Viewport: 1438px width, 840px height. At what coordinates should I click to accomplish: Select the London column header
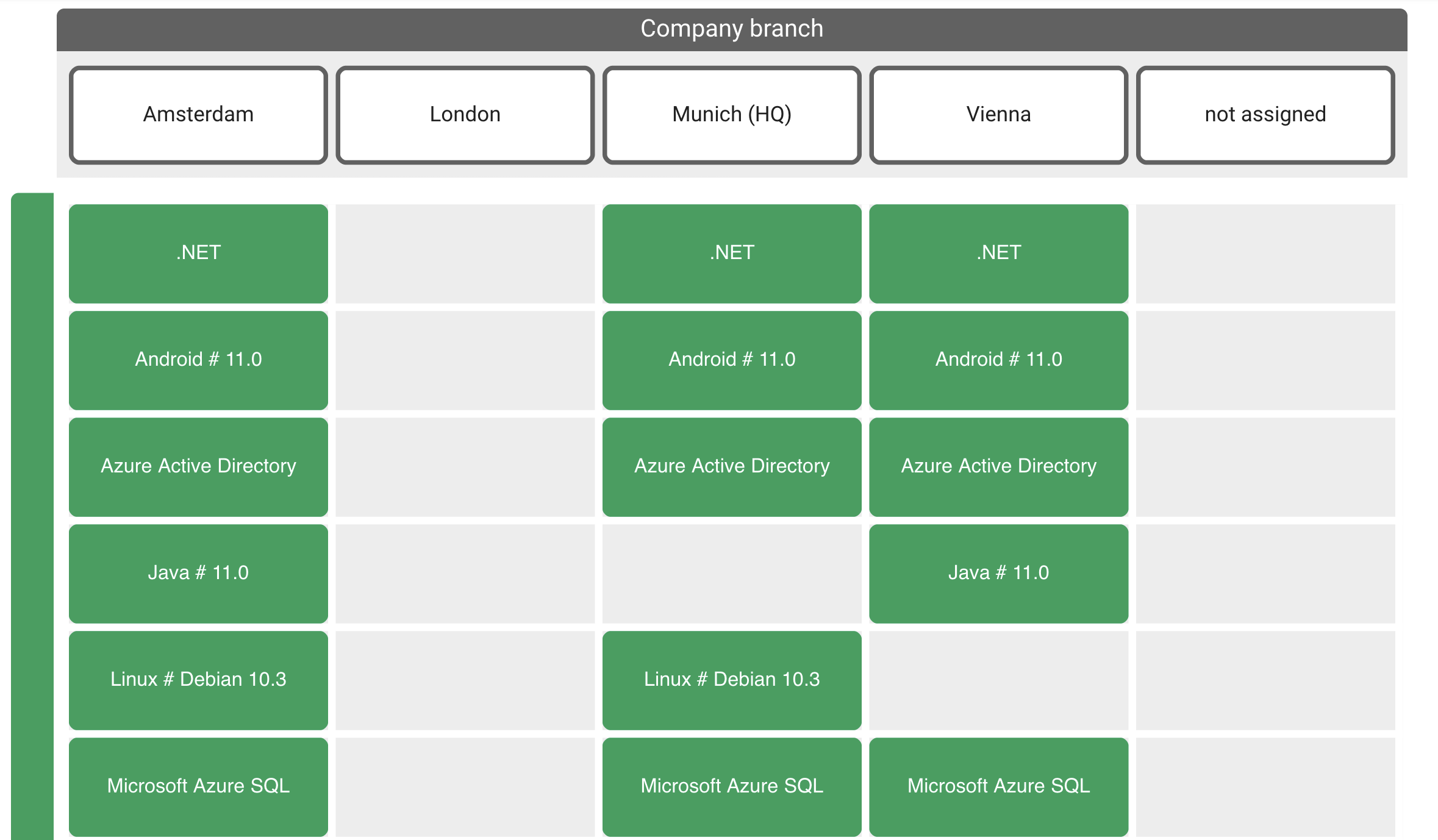(465, 115)
